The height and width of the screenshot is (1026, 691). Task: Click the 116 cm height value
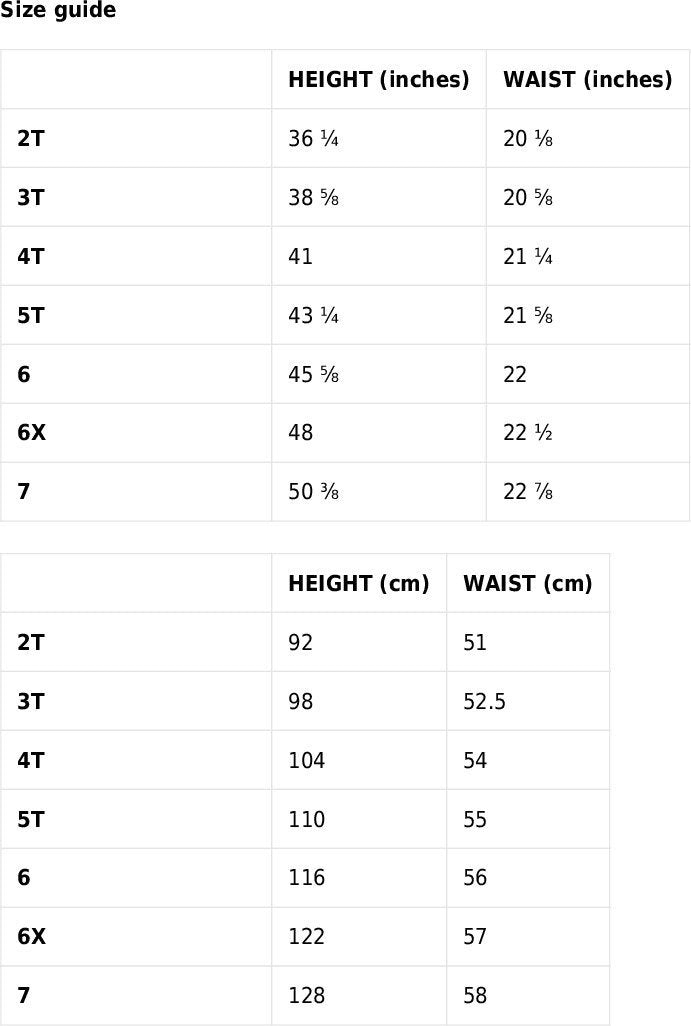[306, 878]
